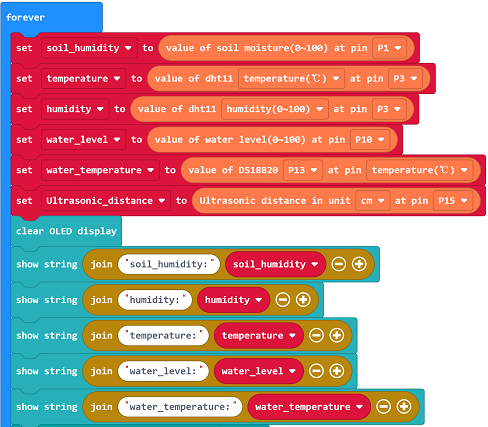This screenshot has height=427, width=488.
Task: Open humidity variable dropdown in join block
Action: click(233, 300)
